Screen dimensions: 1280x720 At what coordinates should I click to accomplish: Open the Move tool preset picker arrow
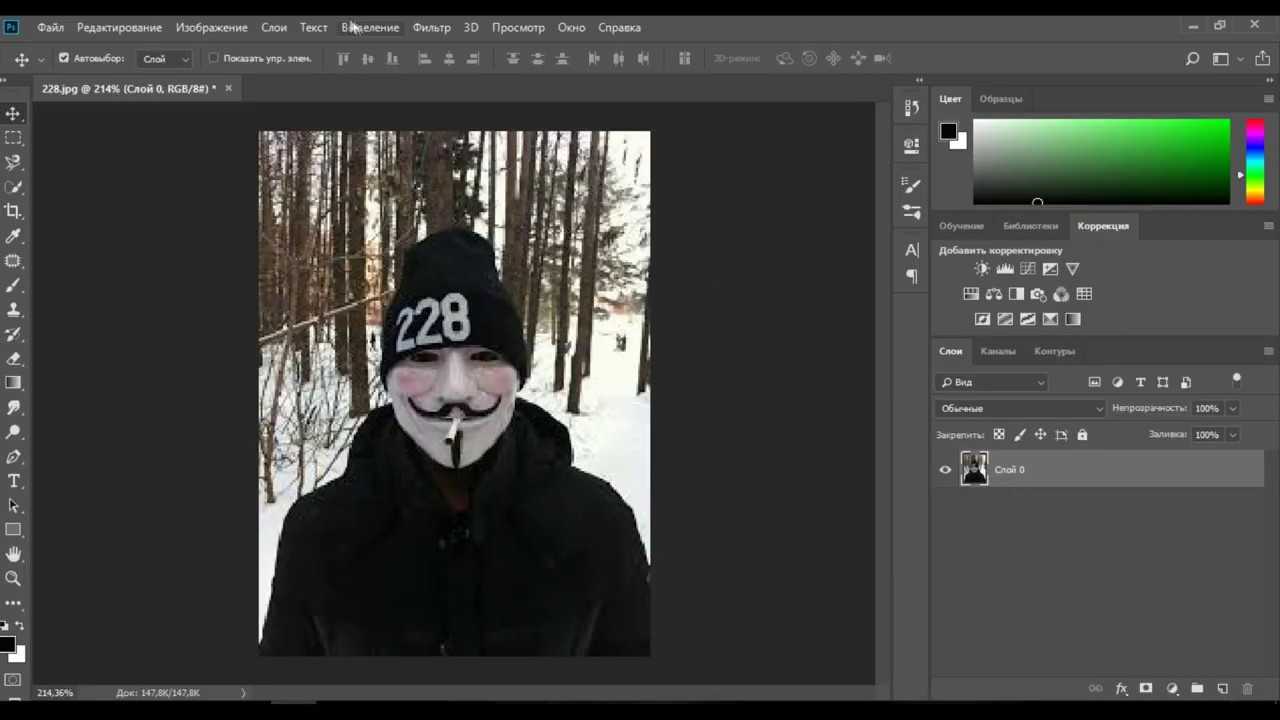[x=41, y=59]
